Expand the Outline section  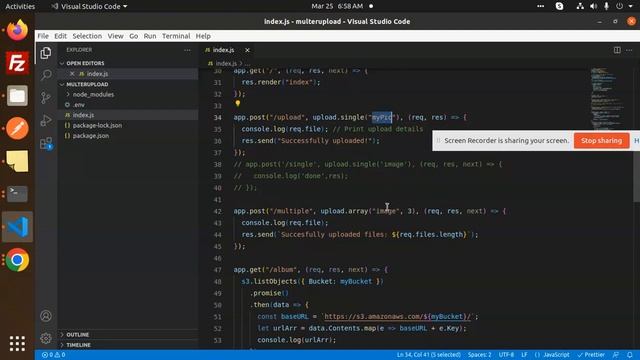pyautogui.click(x=78, y=335)
